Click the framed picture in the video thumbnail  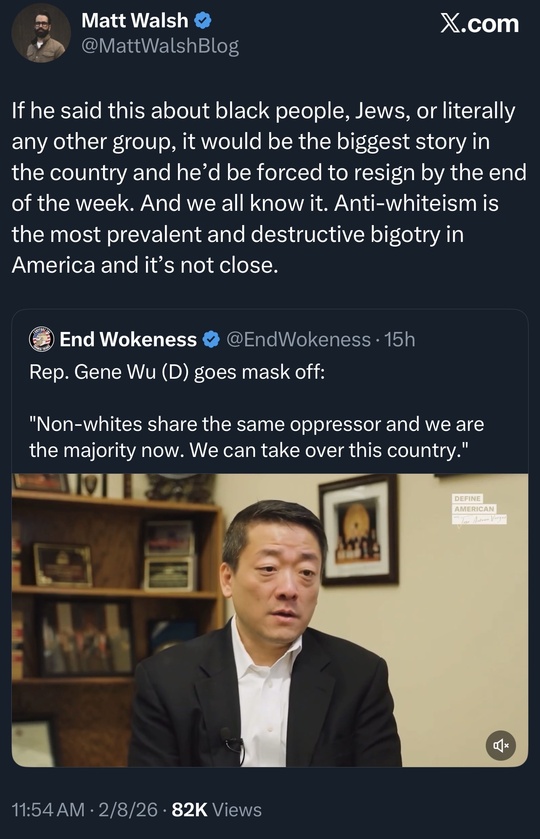[360, 531]
